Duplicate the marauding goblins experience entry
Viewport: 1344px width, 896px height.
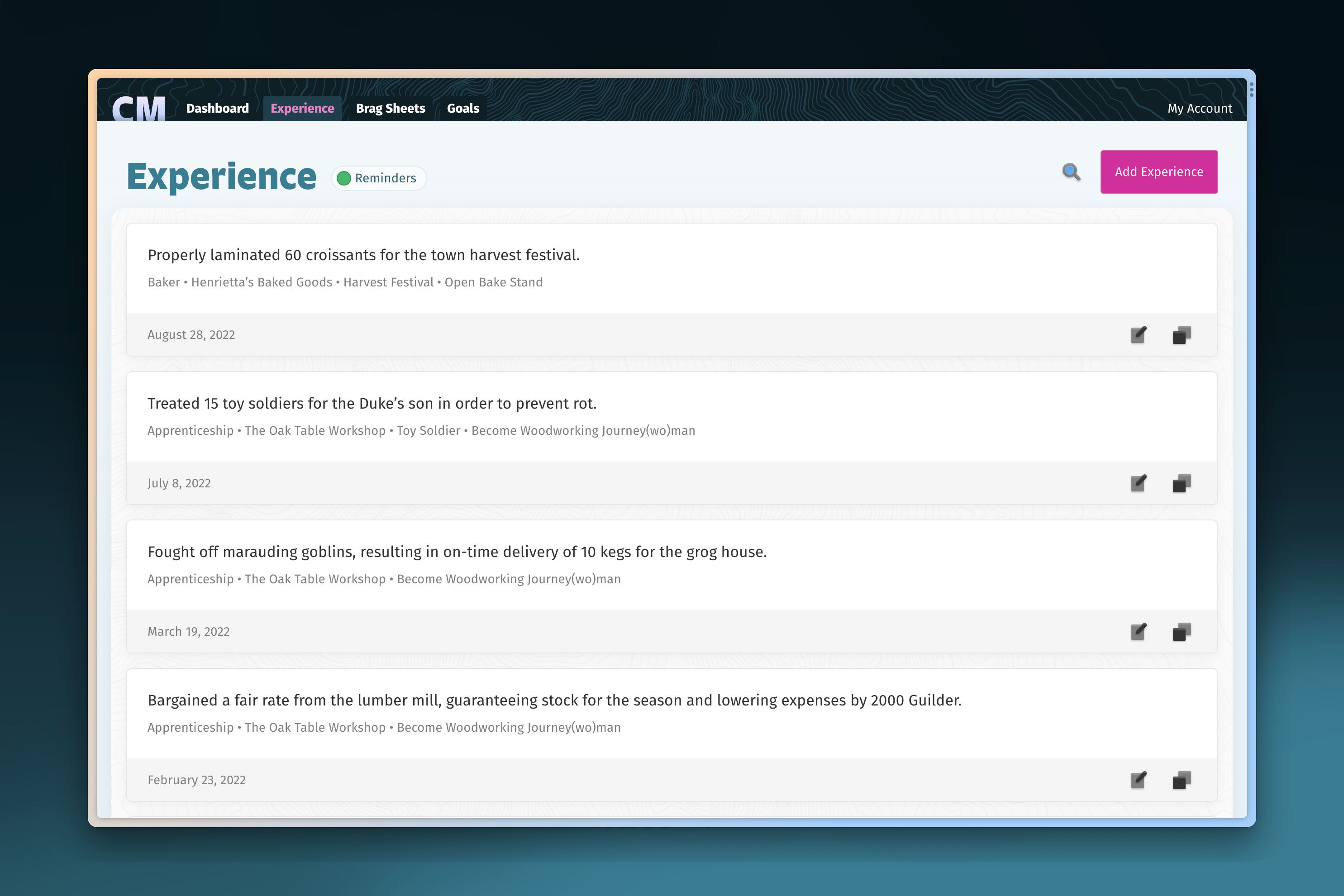click(1181, 631)
